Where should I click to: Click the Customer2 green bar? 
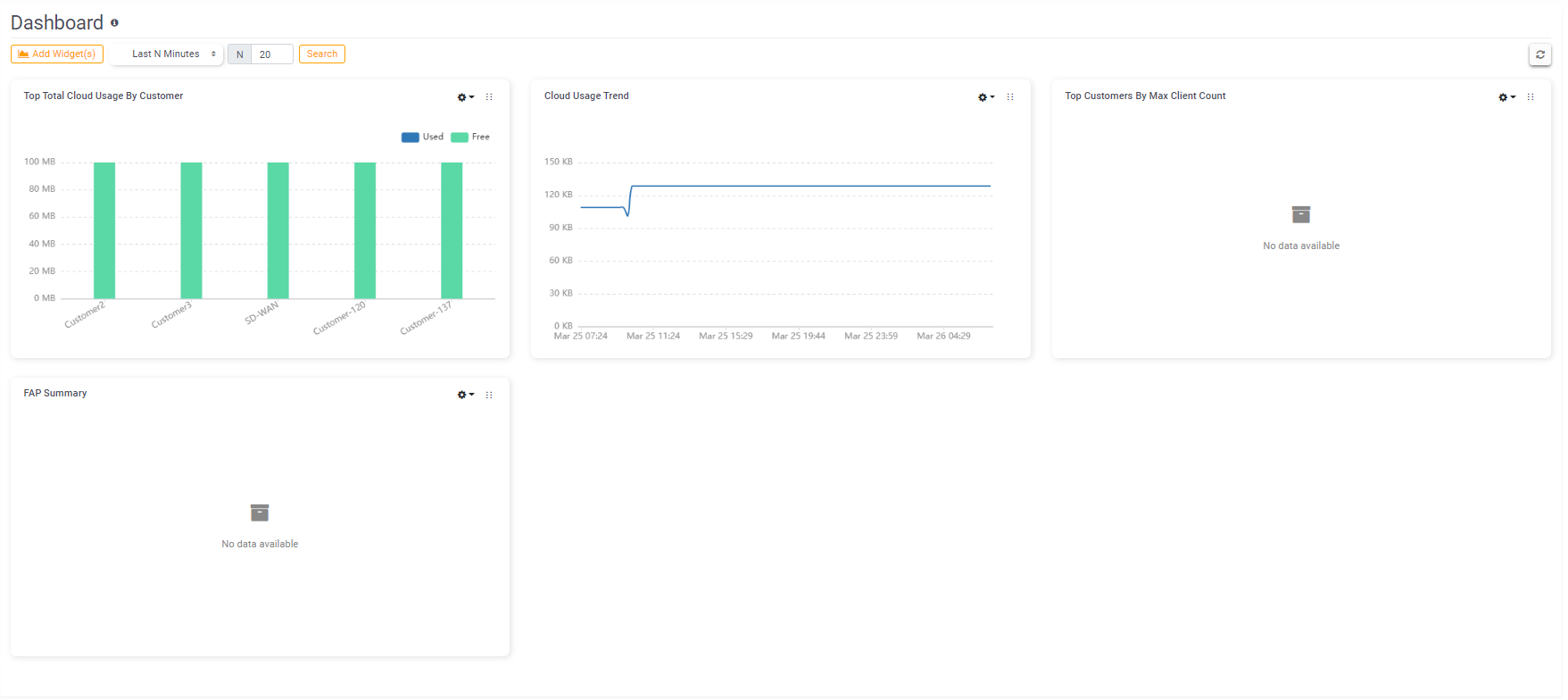[x=104, y=230]
